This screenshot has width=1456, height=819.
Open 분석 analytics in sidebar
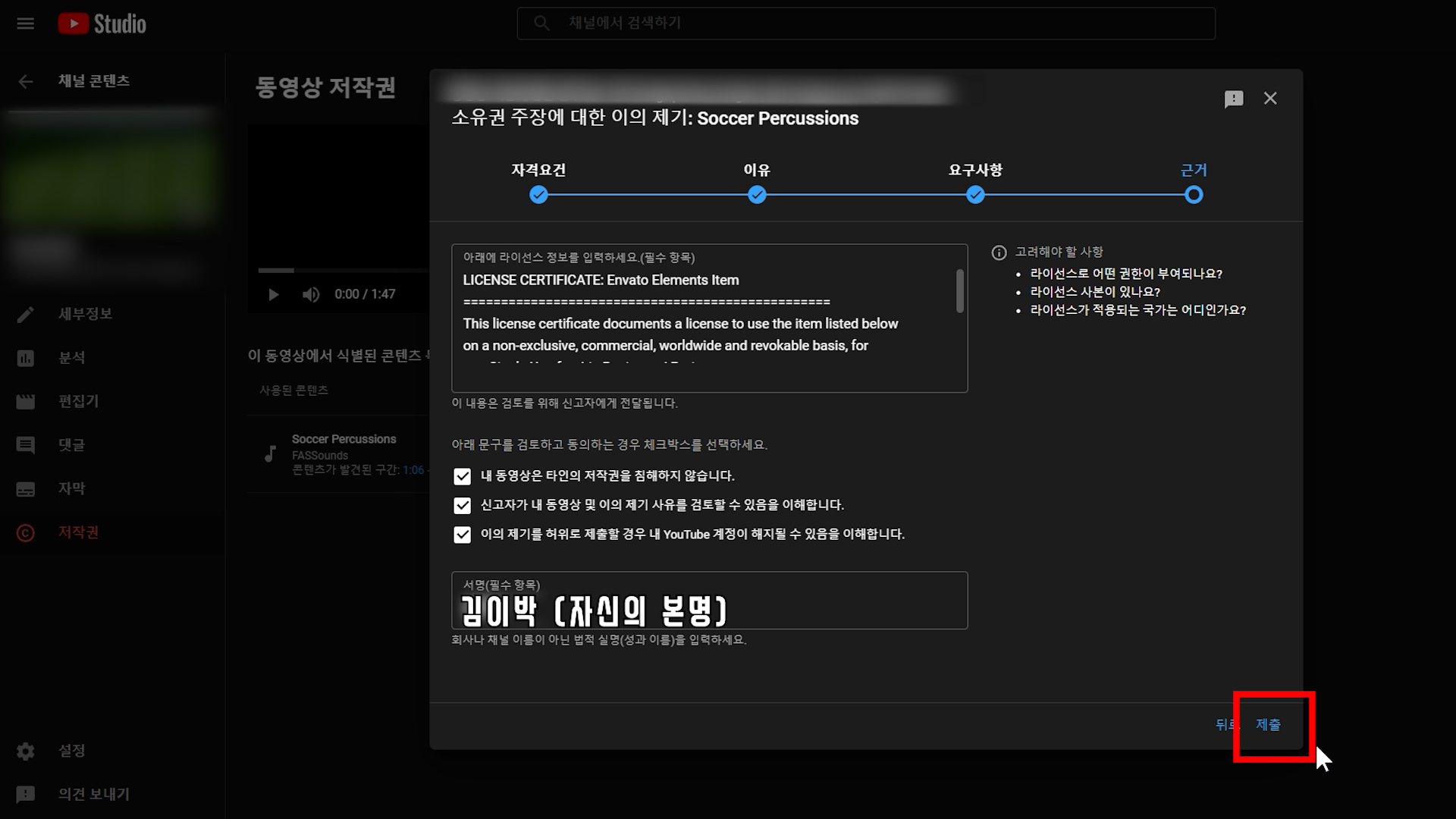71,358
